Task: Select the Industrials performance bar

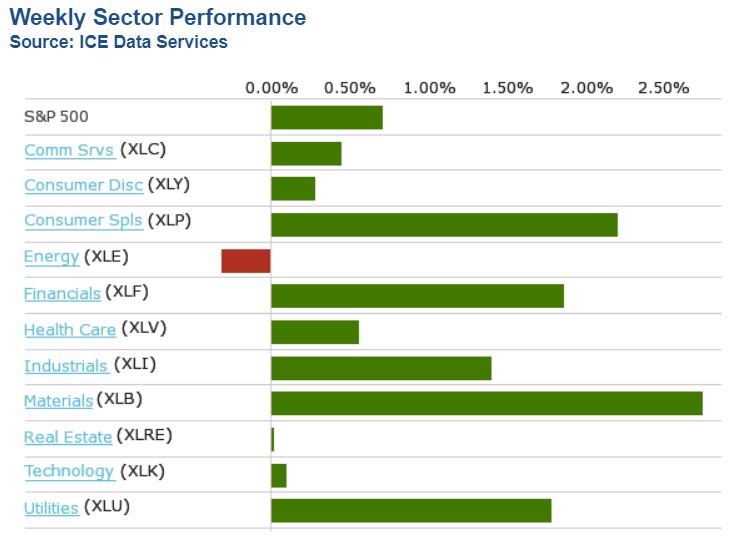Action: point(381,368)
